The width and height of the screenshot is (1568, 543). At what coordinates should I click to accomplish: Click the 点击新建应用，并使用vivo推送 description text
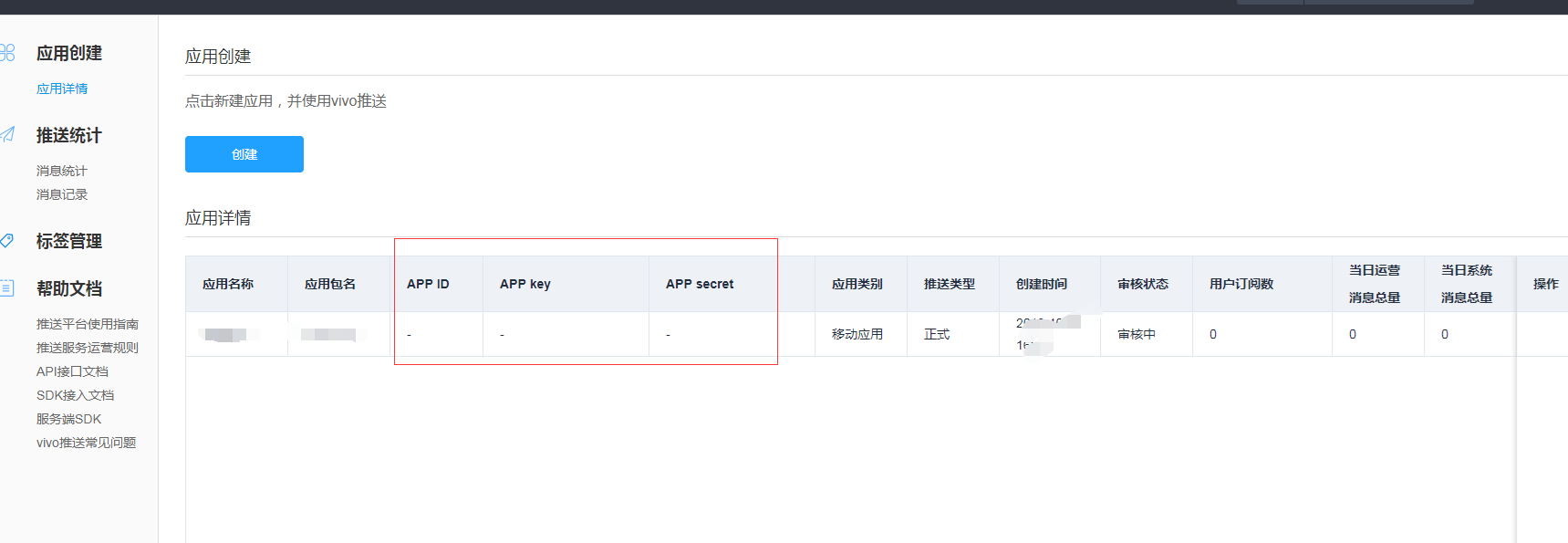pos(286,100)
